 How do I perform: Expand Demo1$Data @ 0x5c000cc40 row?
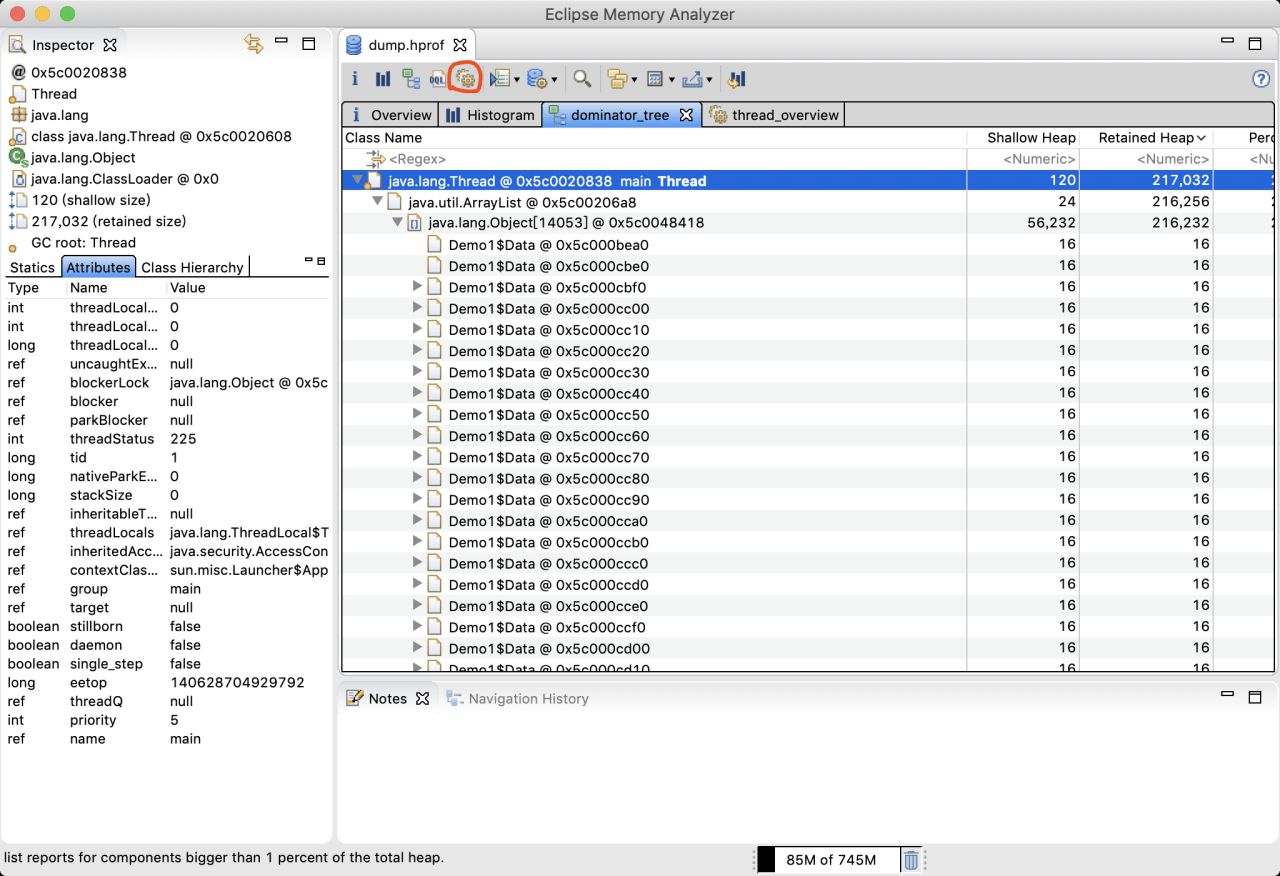pyautogui.click(x=418, y=393)
